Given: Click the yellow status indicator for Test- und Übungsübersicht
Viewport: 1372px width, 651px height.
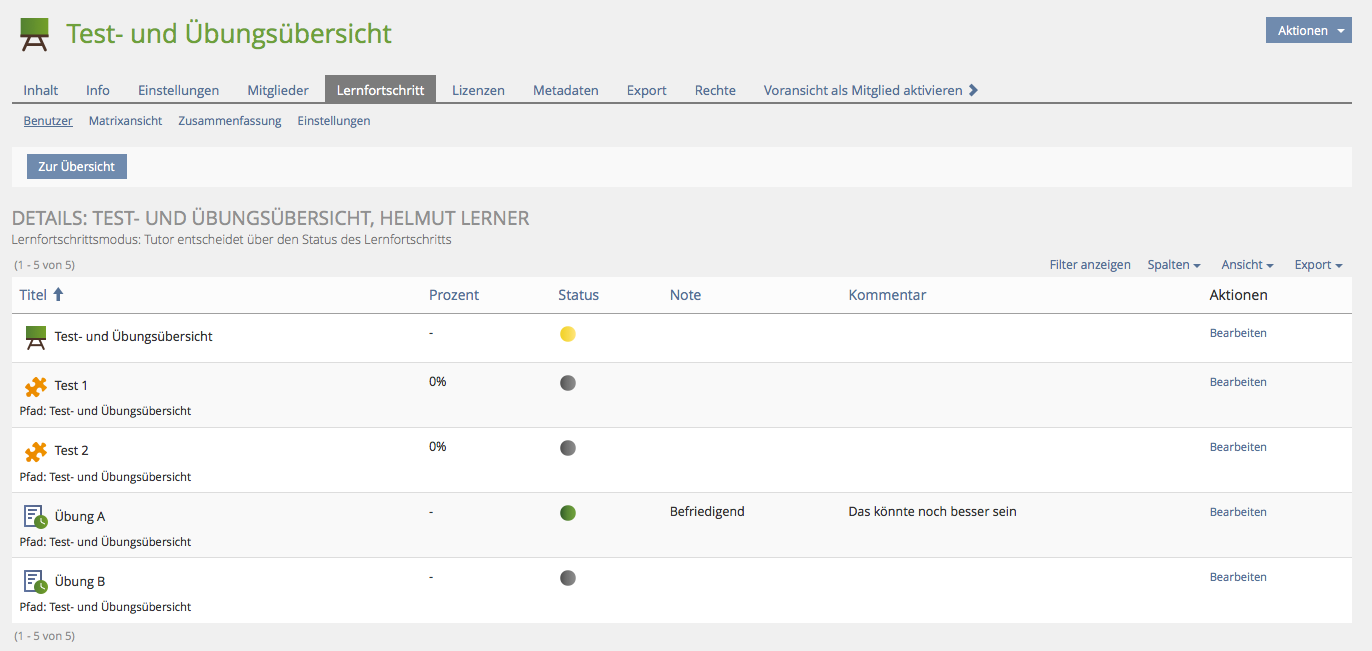Looking at the screenshot, I should (568, 334).
